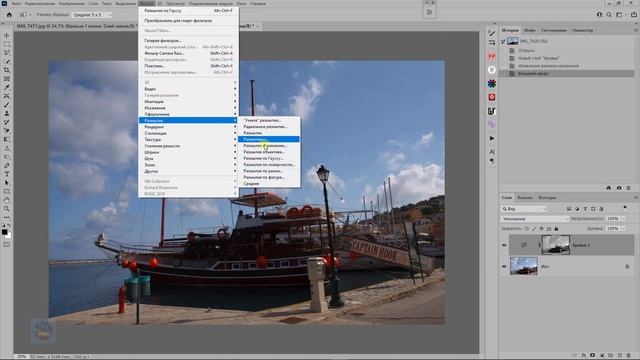The height and width of the screenshot is (360, 640).
Task: Click the Фон layer thumbnail
Action: tap(524, 266)
